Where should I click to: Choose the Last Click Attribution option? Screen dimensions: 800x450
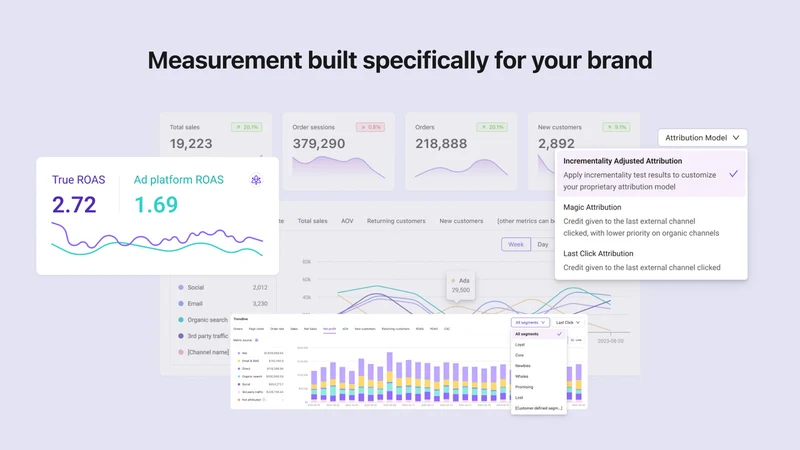[x=651, y=260]
